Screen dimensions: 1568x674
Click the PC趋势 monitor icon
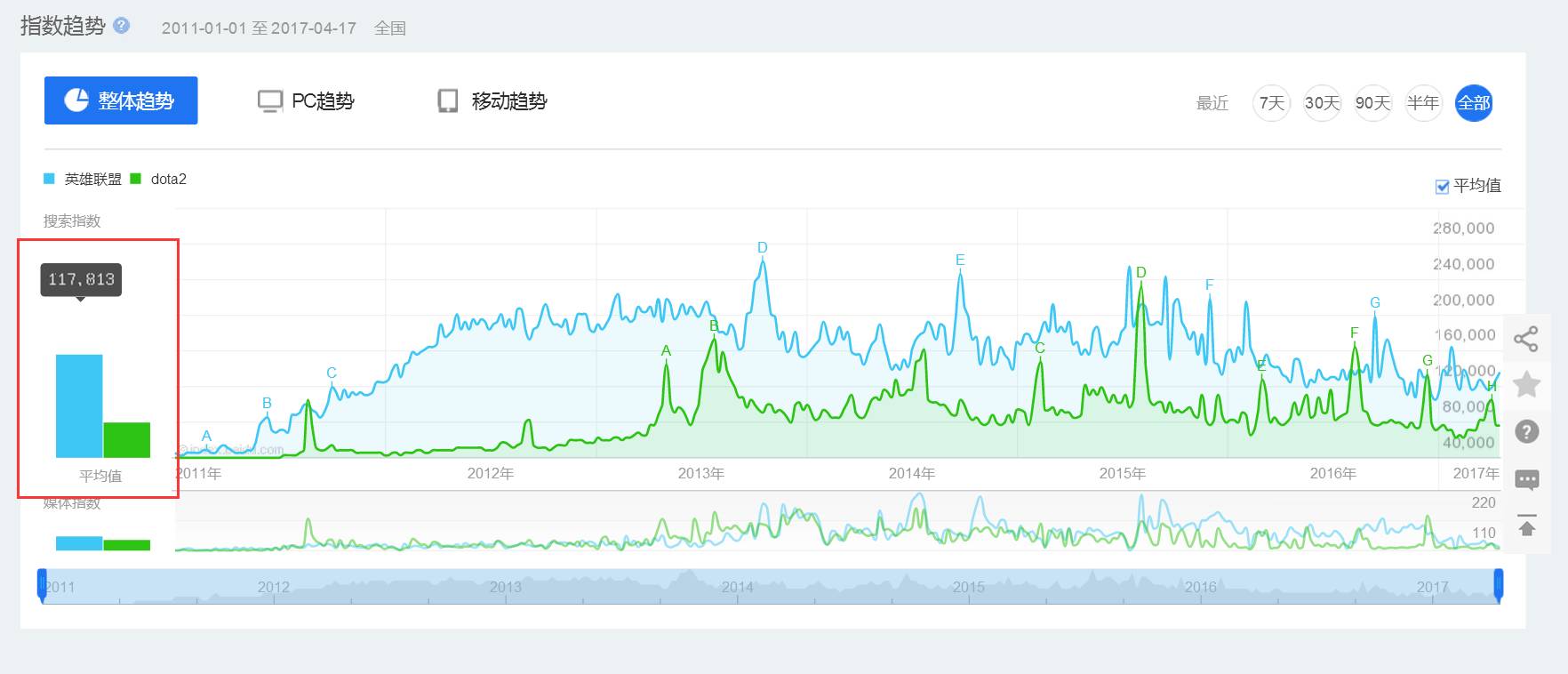click(269, 101)
